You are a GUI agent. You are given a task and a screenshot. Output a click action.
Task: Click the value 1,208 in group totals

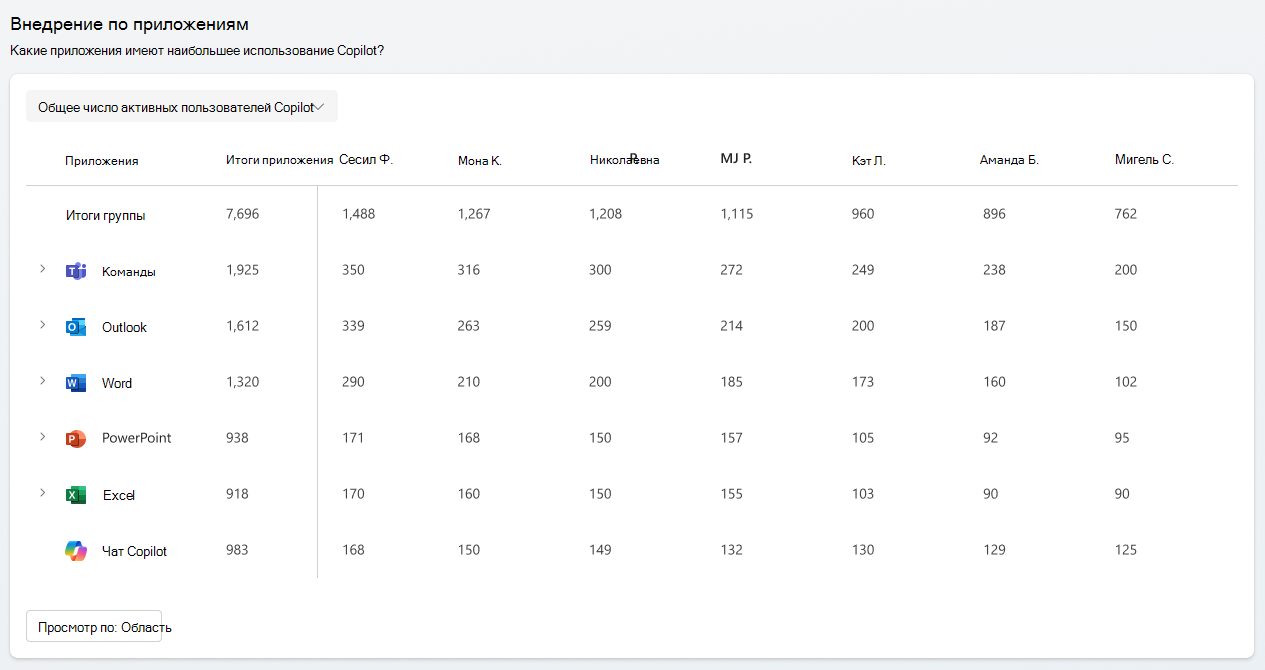click(x=605, y=214)
